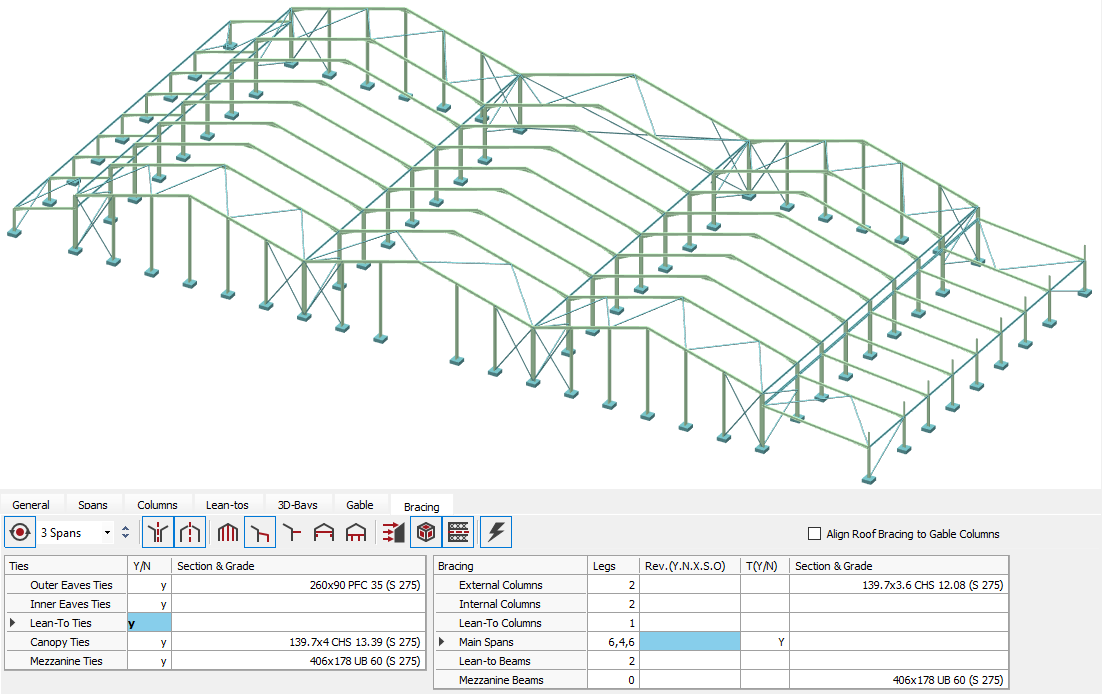Click the canopy bracket icon
Viewport: 1102px width, 694px height.
pyautogui.click(x=292, y=533)
